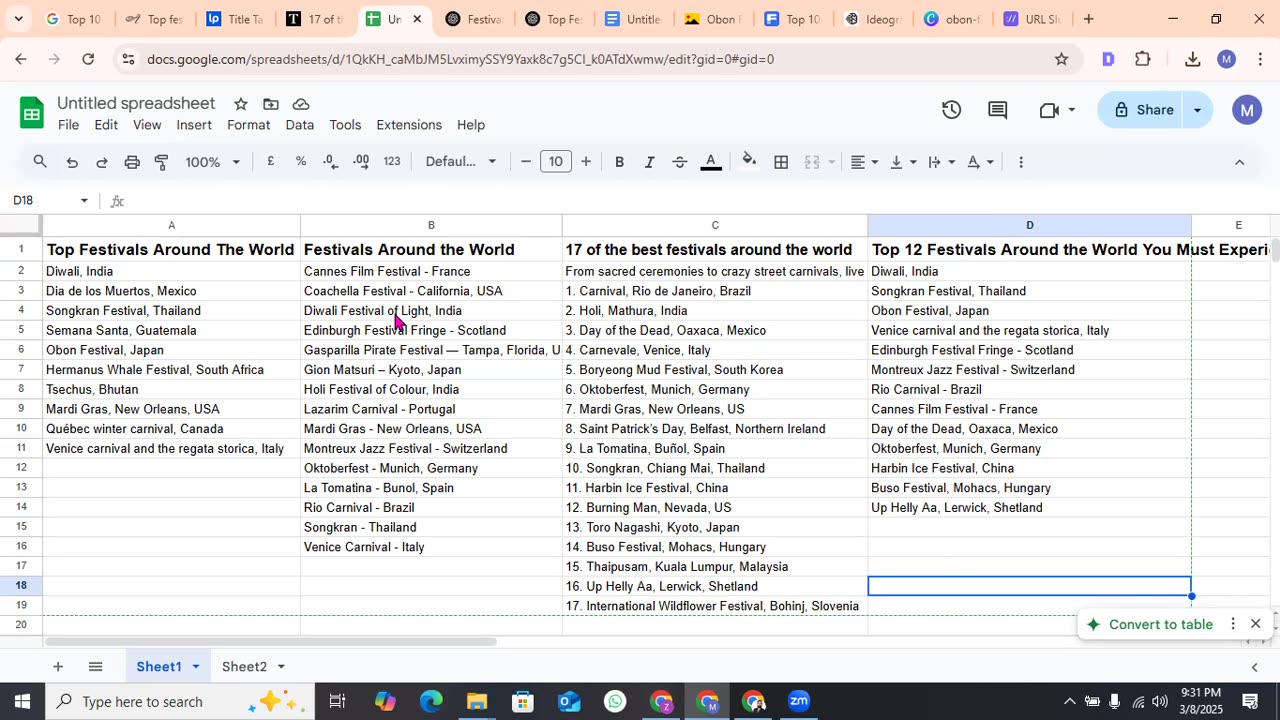Click the search menus magnifier icon
Viewport: 1280px width, 720px height.
pos(40,162)
